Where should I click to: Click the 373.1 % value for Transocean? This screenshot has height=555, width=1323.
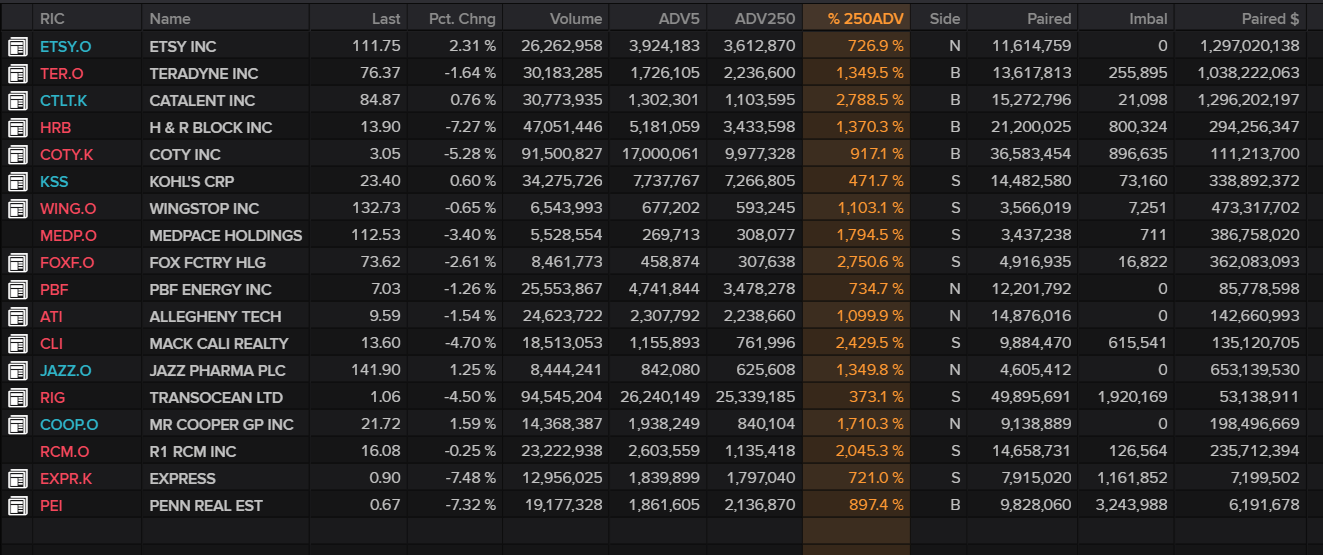tap(877, 397)
